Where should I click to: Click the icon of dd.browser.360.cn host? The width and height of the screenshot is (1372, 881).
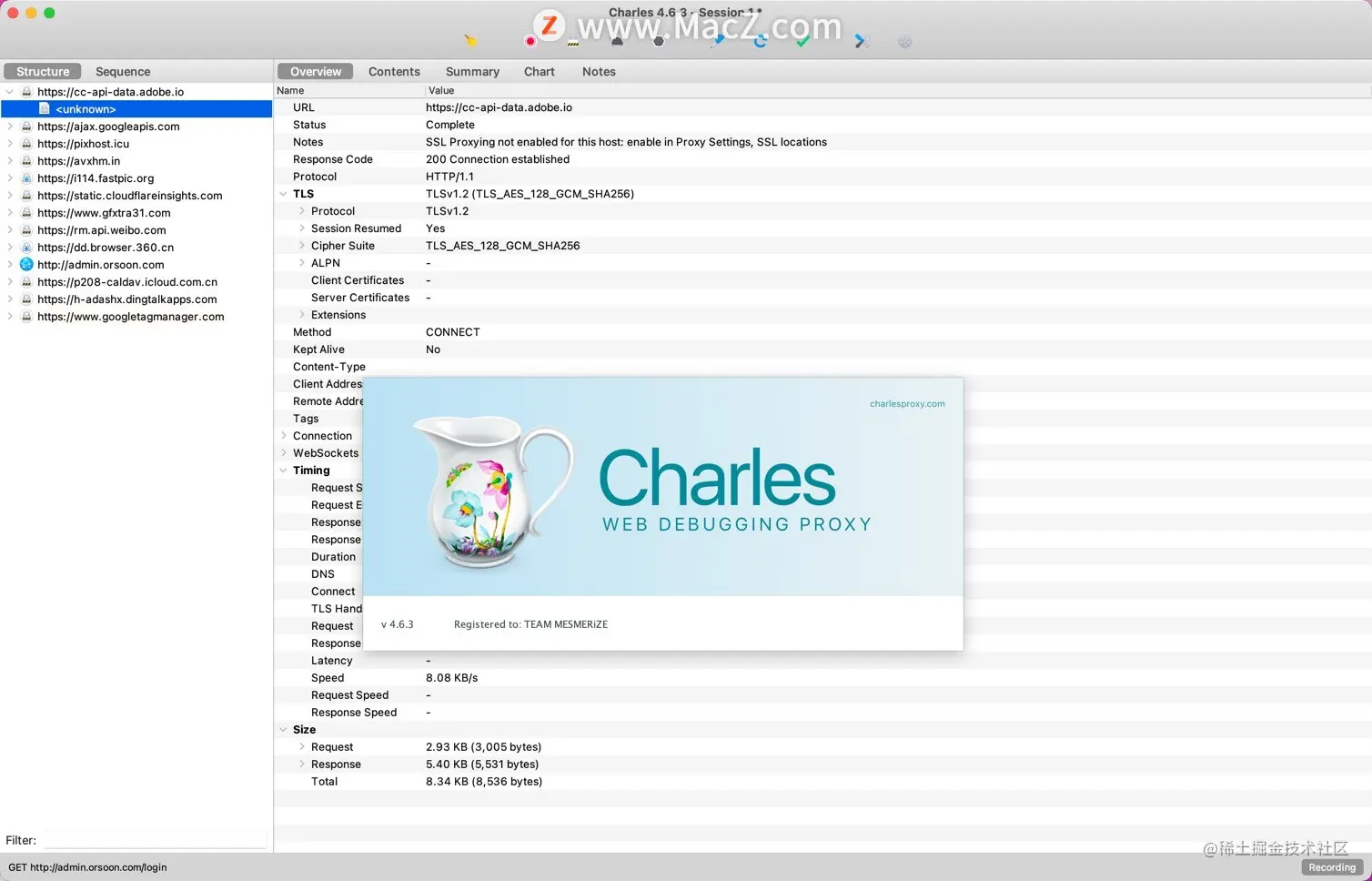pyautogui.click(x=26, y=248)
